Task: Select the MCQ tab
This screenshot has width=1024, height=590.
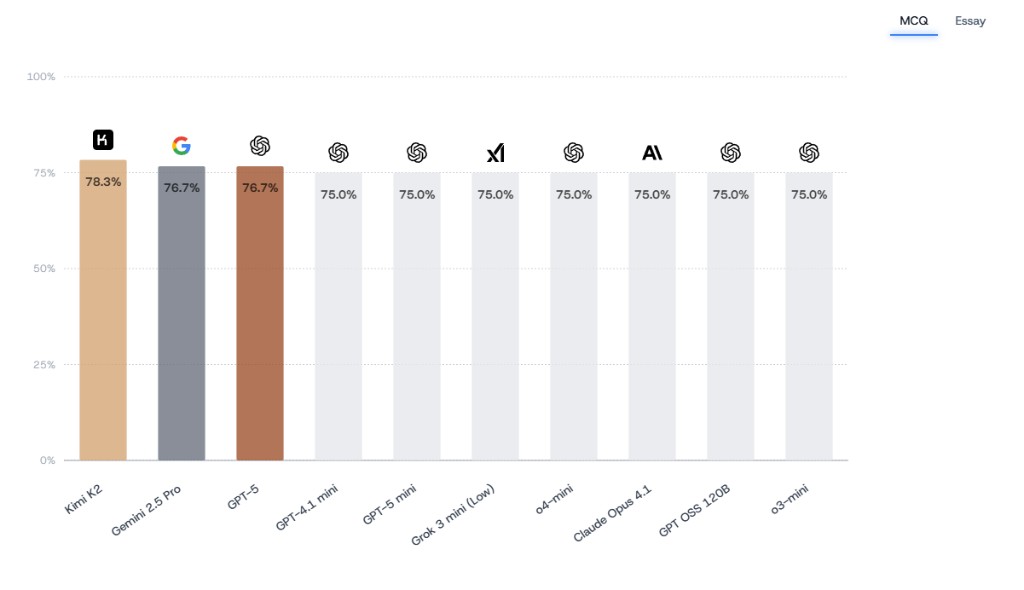Action: coord(914,21)
